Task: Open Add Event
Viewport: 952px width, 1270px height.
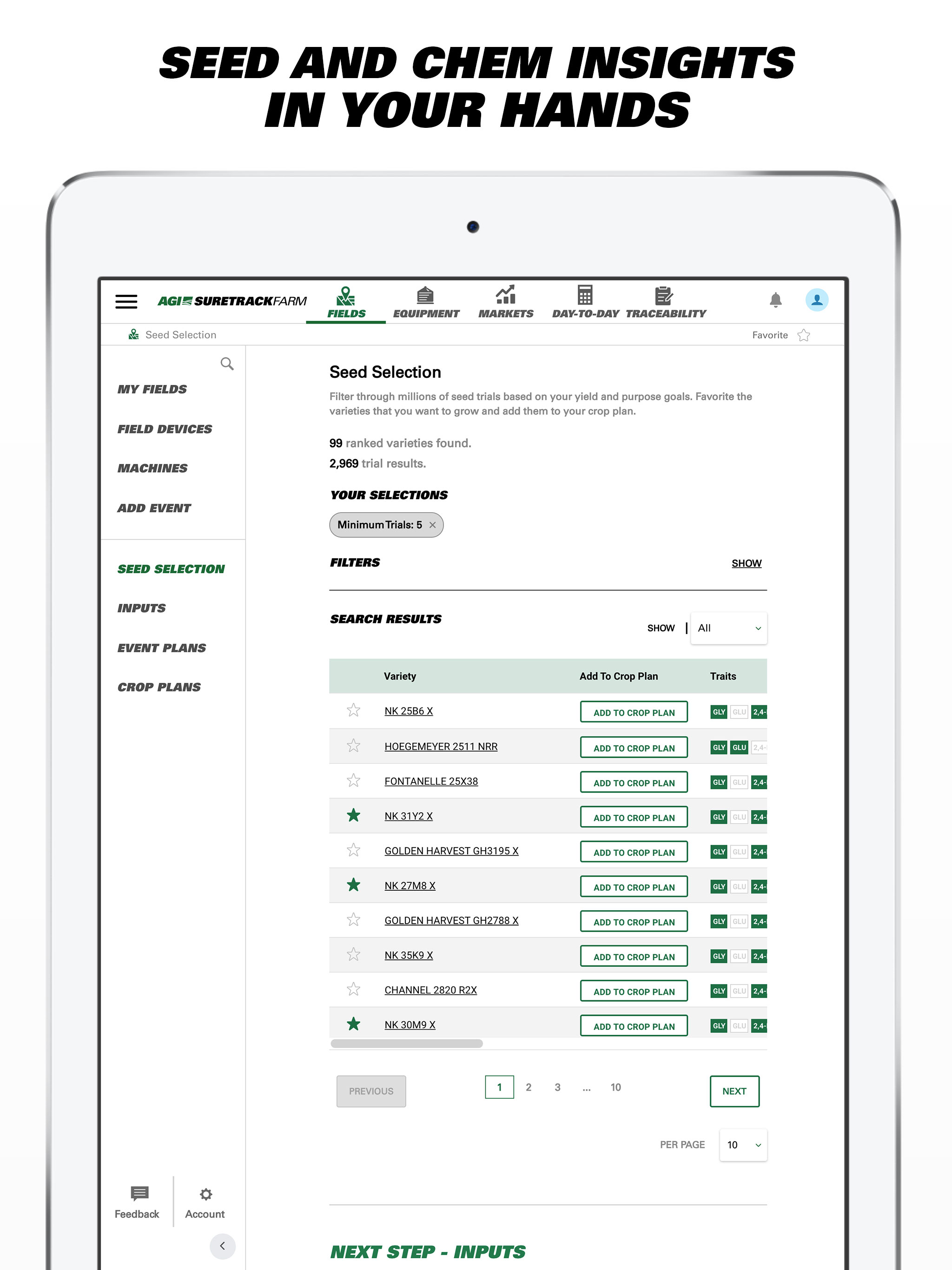Action: coord(154,508)
